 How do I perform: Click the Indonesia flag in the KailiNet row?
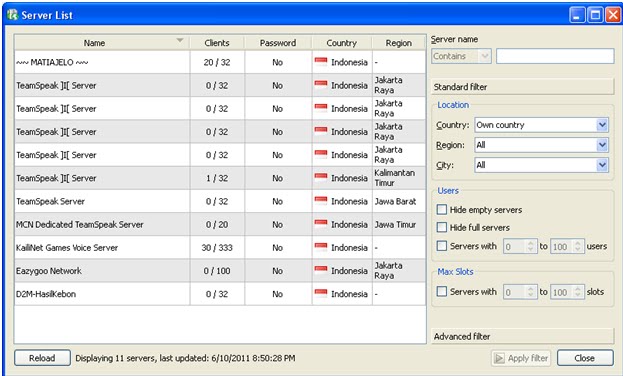(321, 247)
